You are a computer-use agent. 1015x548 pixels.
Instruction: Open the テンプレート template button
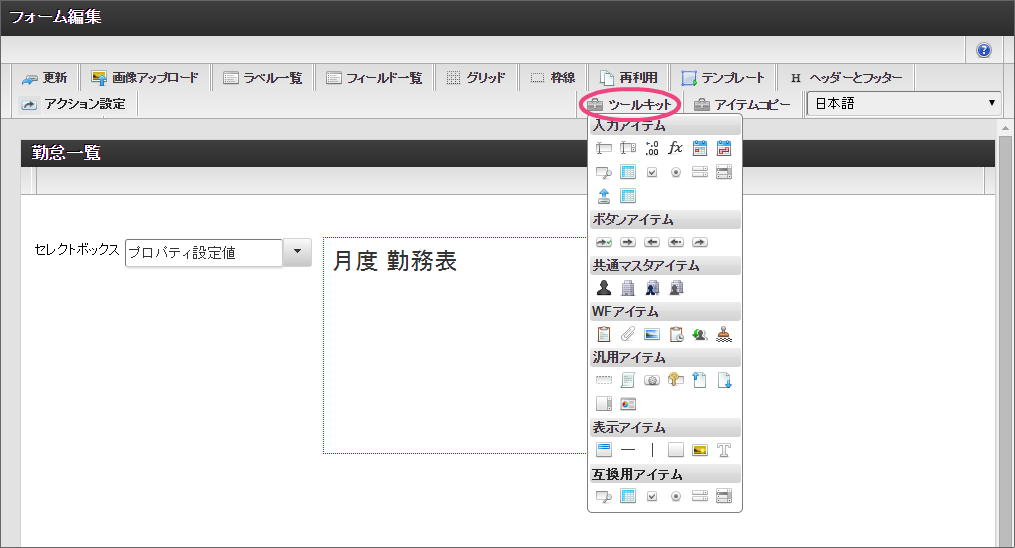723,78
